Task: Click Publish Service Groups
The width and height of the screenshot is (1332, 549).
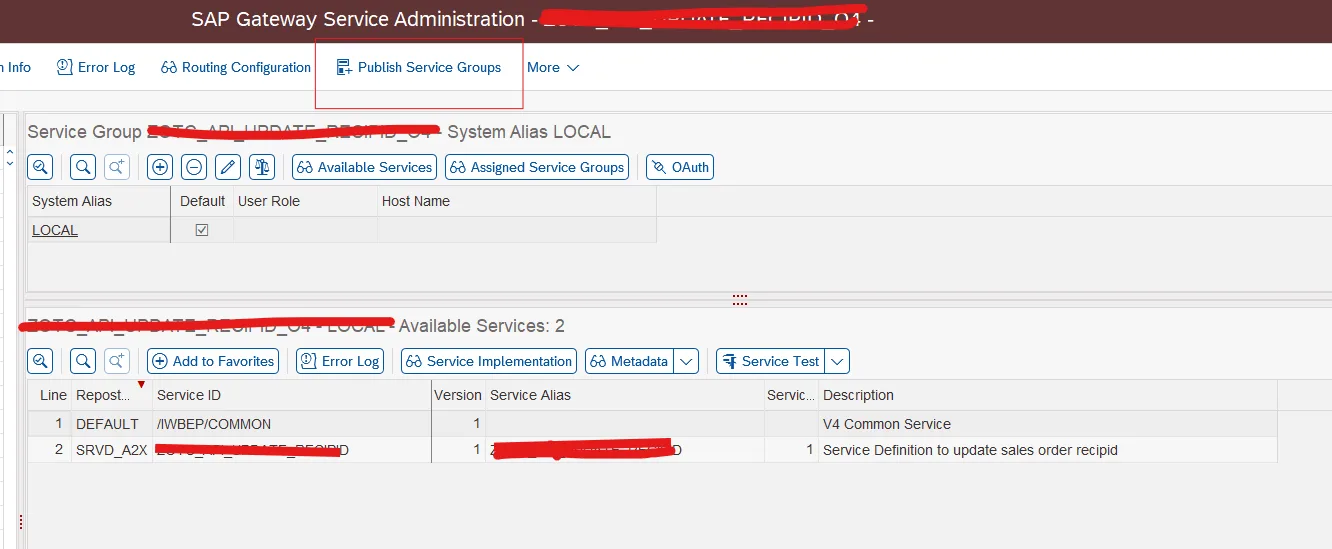Action: pyautogui.click(x=419, y=67)
